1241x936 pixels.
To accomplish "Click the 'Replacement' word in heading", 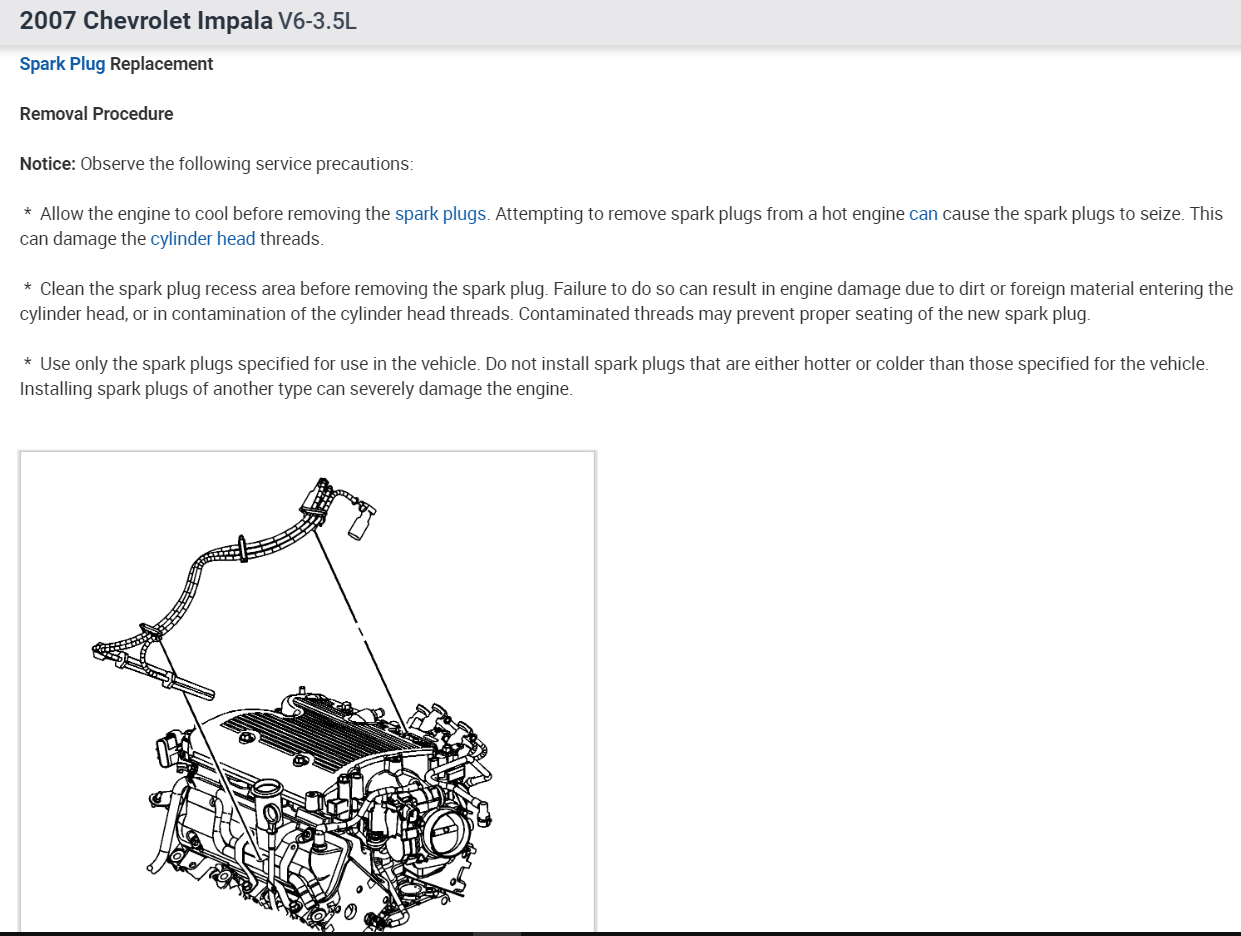I will pyautogui.click(x=162, y=64).
